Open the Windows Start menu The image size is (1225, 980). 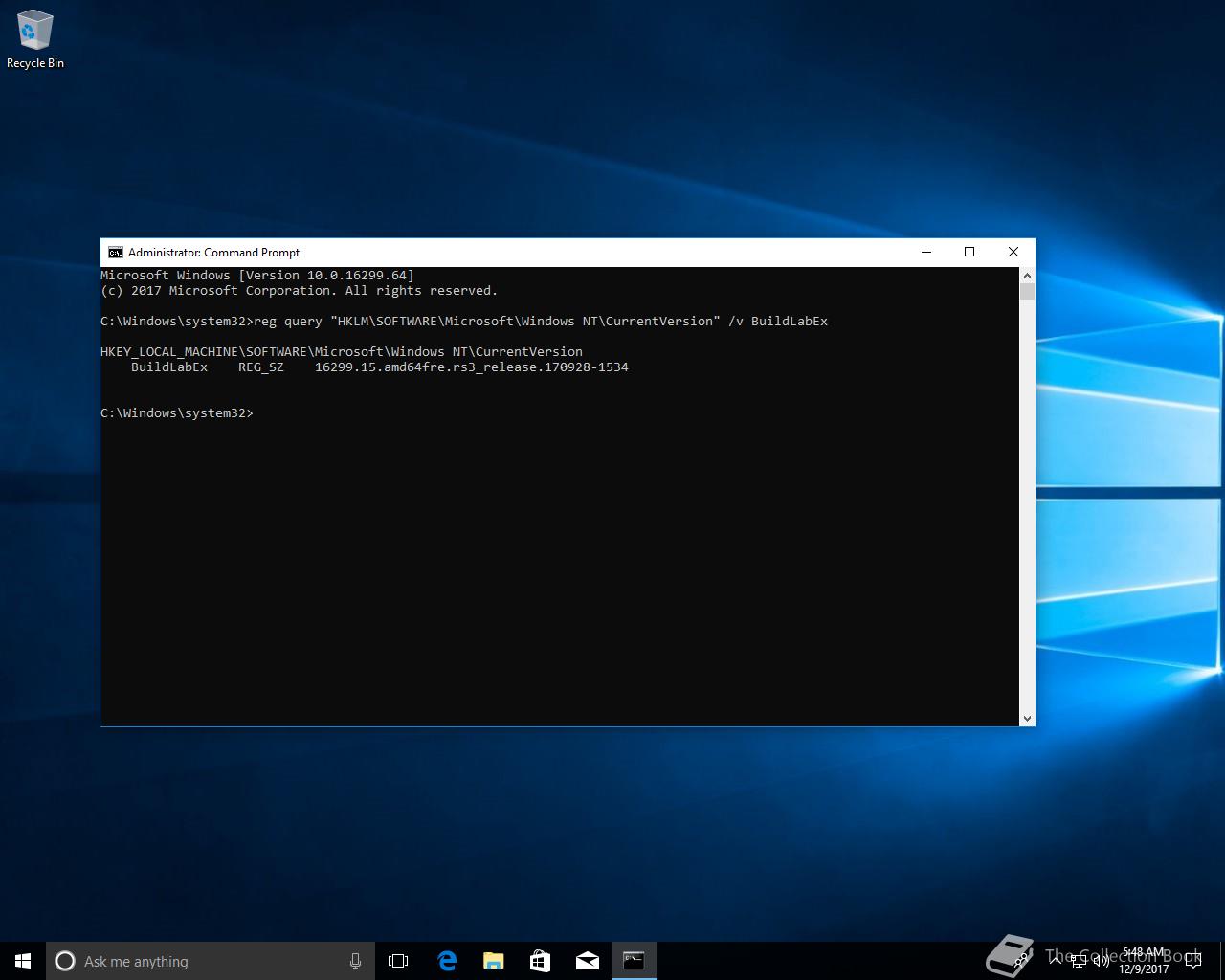click(x=23, y=961)
